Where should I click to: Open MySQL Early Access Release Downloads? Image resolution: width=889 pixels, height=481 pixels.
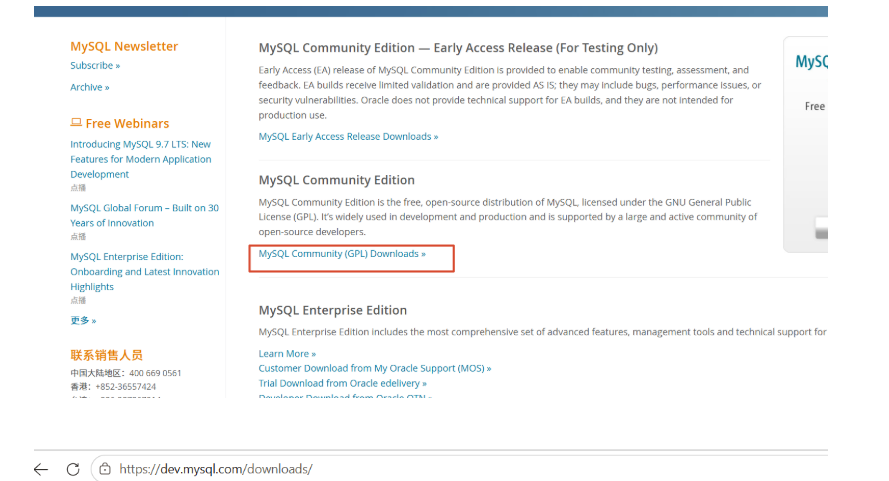348,137
